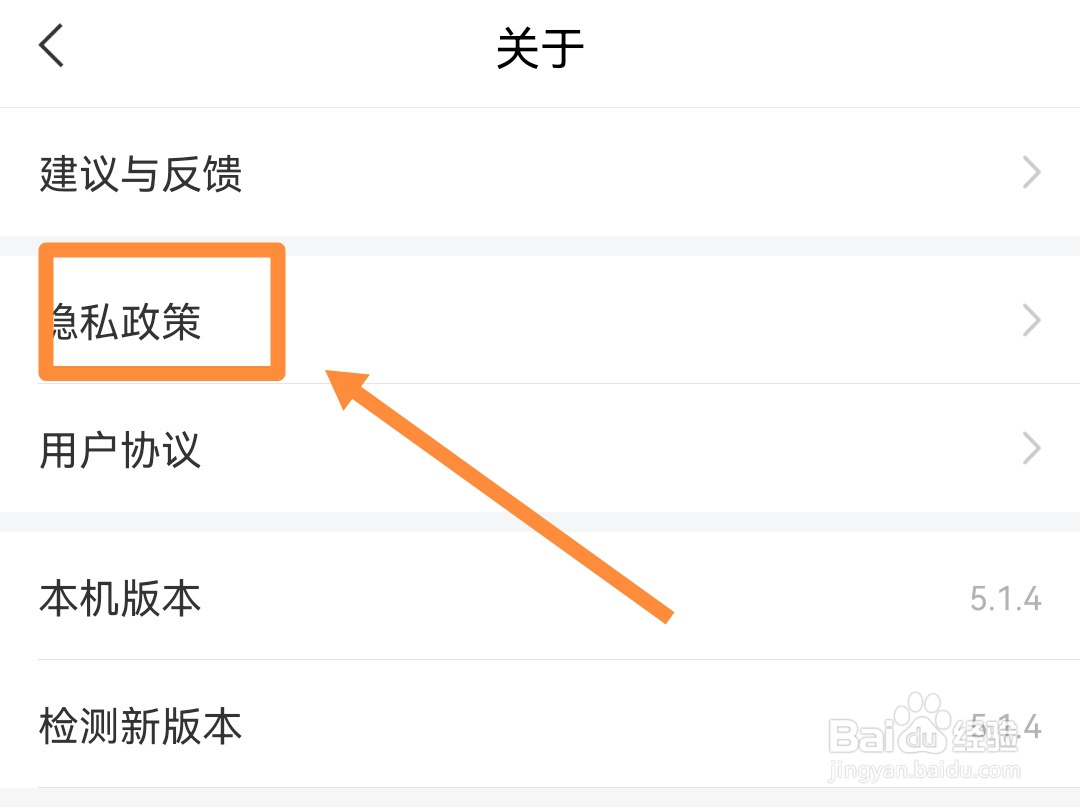The image size is (1080, 807).
Task: Tap 检测新版本 to check for updates
Action: [x=141, y=726]
